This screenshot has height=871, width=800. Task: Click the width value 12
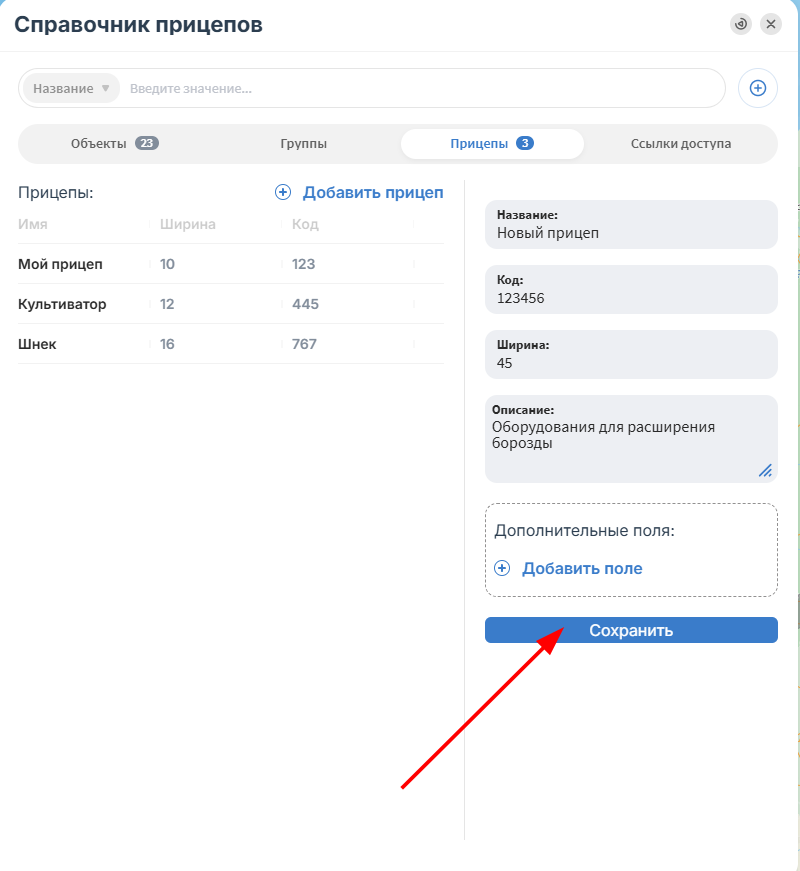click(167, 304)
